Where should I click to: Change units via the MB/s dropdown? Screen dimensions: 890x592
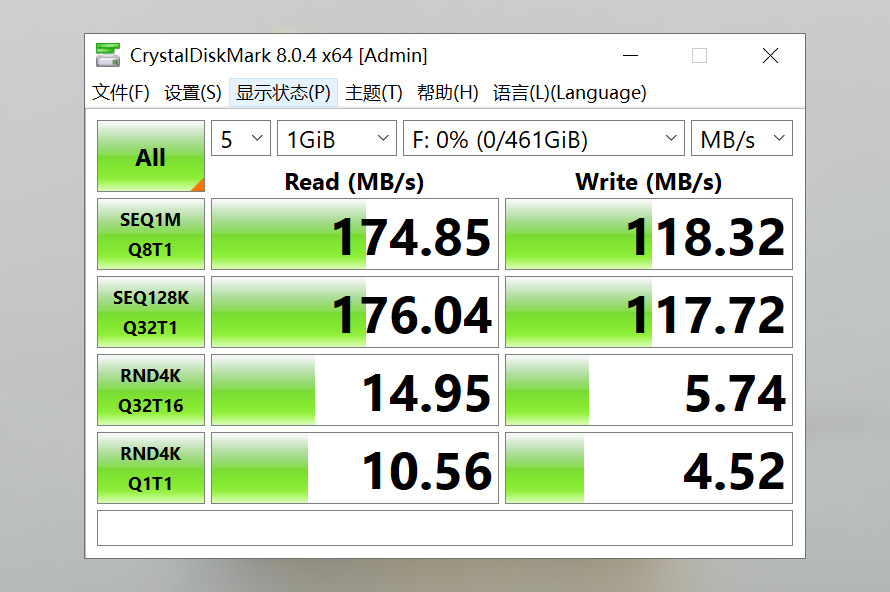click(x=741, y=138)
